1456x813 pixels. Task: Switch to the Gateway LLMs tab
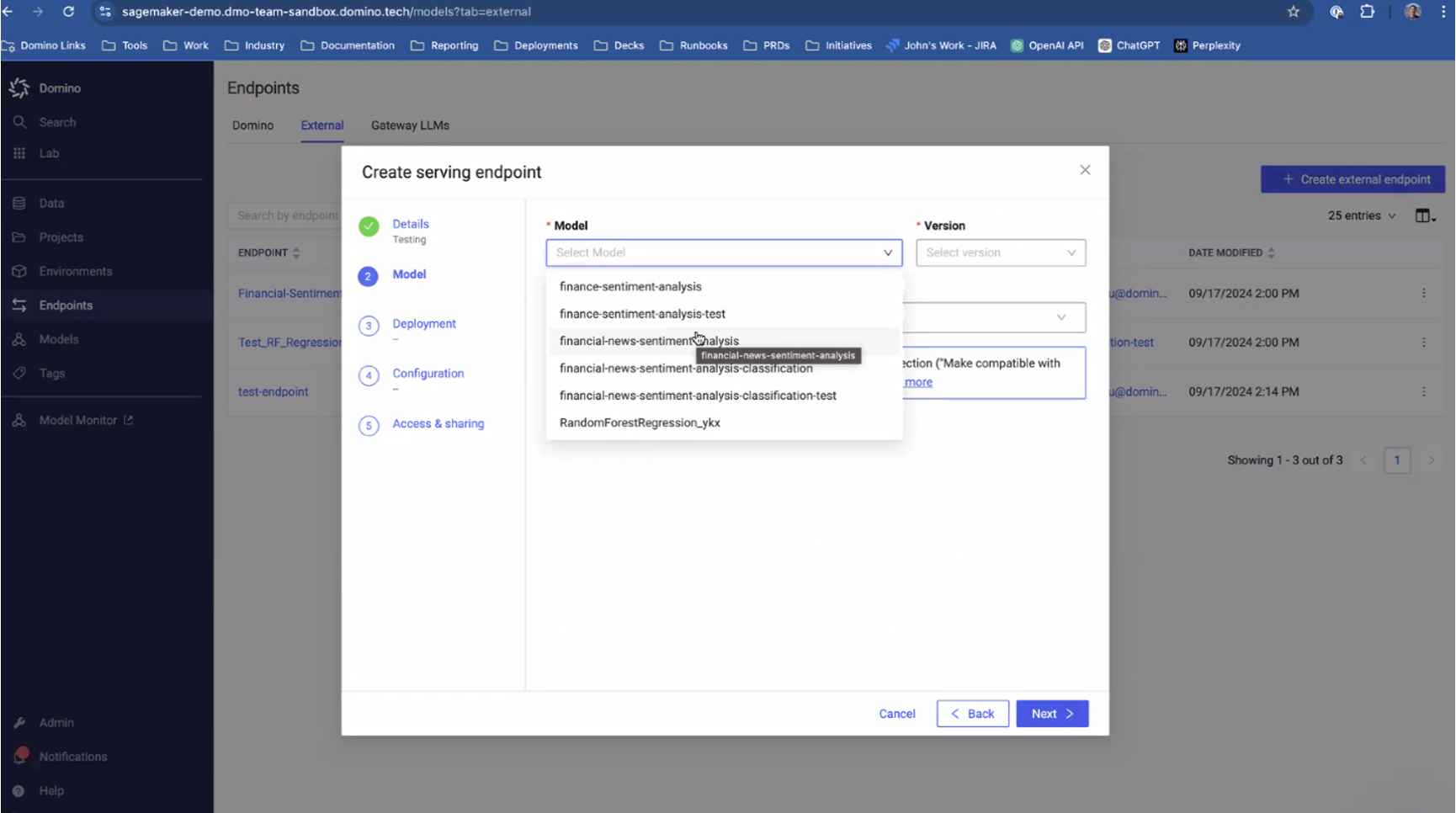tap(410, 125)
